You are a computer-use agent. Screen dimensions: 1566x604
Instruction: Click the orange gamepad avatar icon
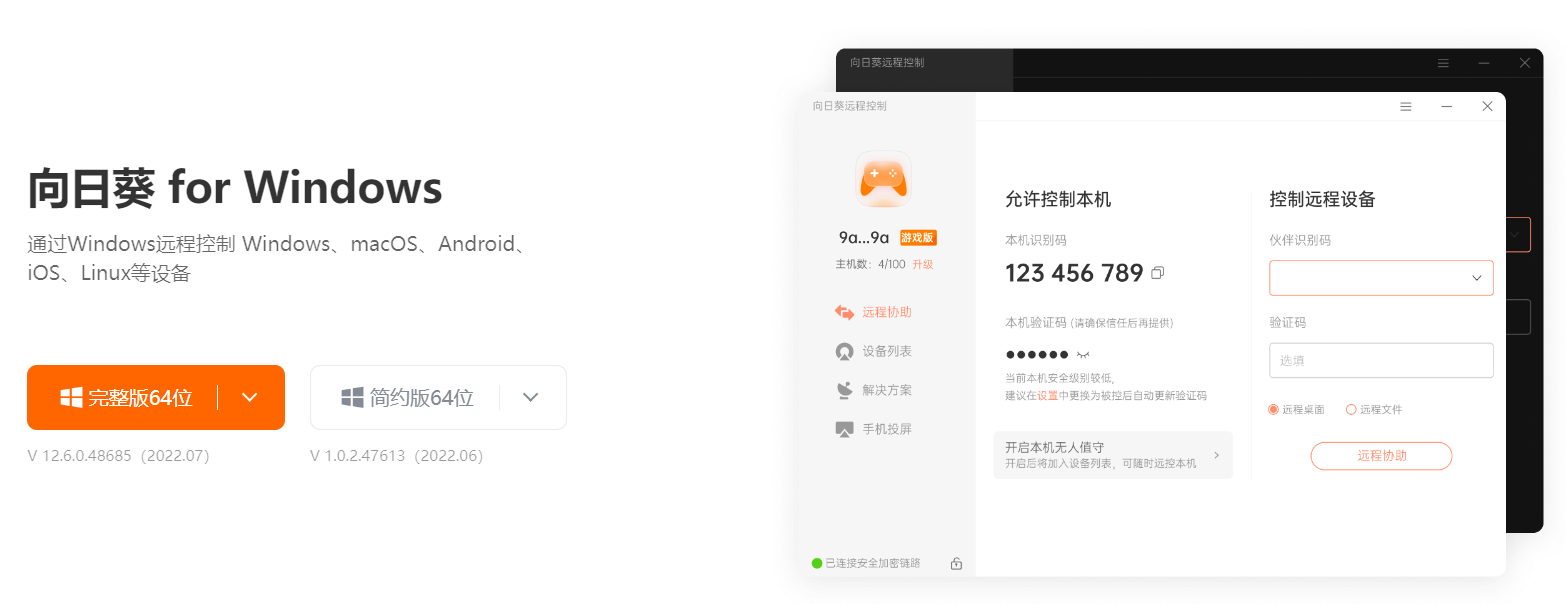click(884, 179)
